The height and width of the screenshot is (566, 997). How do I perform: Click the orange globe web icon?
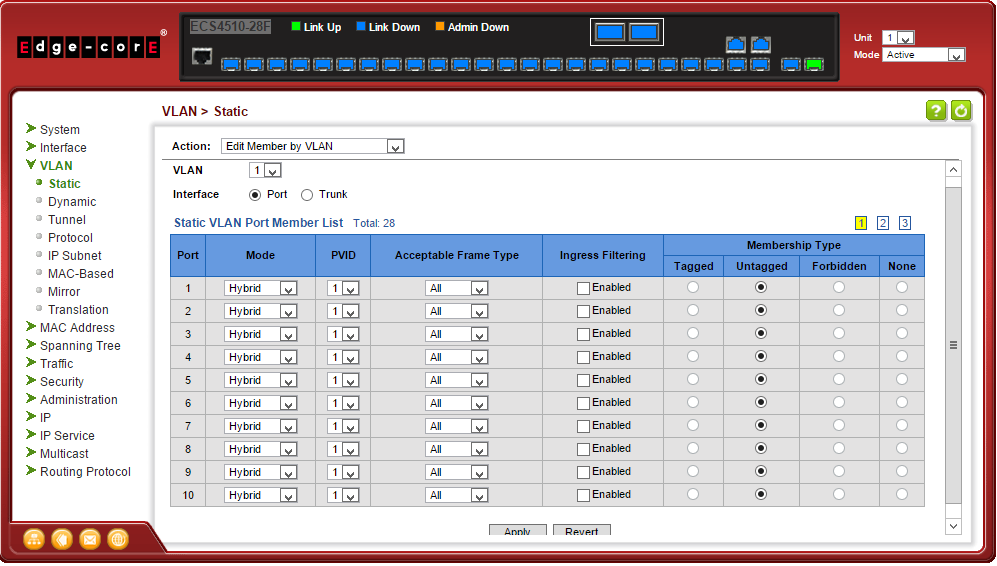point(118,539)
